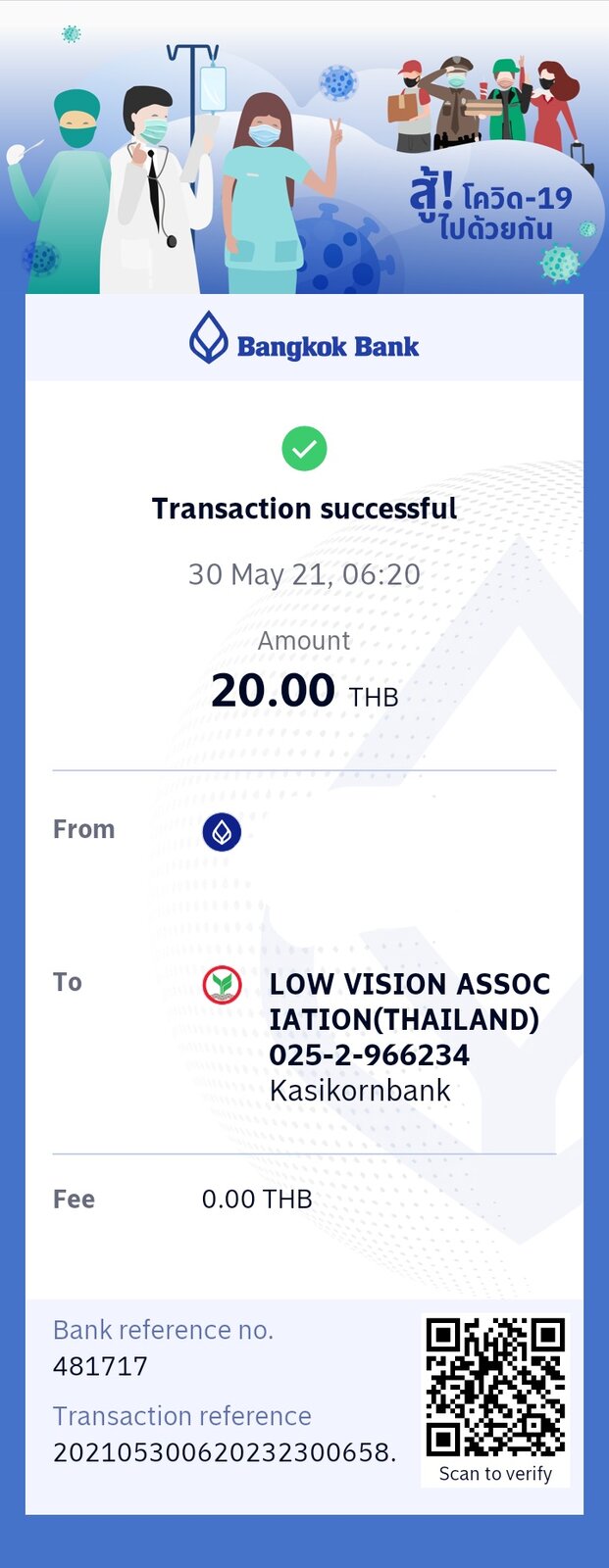Click the green success checkmark icon
This screenshot has width=609, height=1568.
click(x=304, y=449)
